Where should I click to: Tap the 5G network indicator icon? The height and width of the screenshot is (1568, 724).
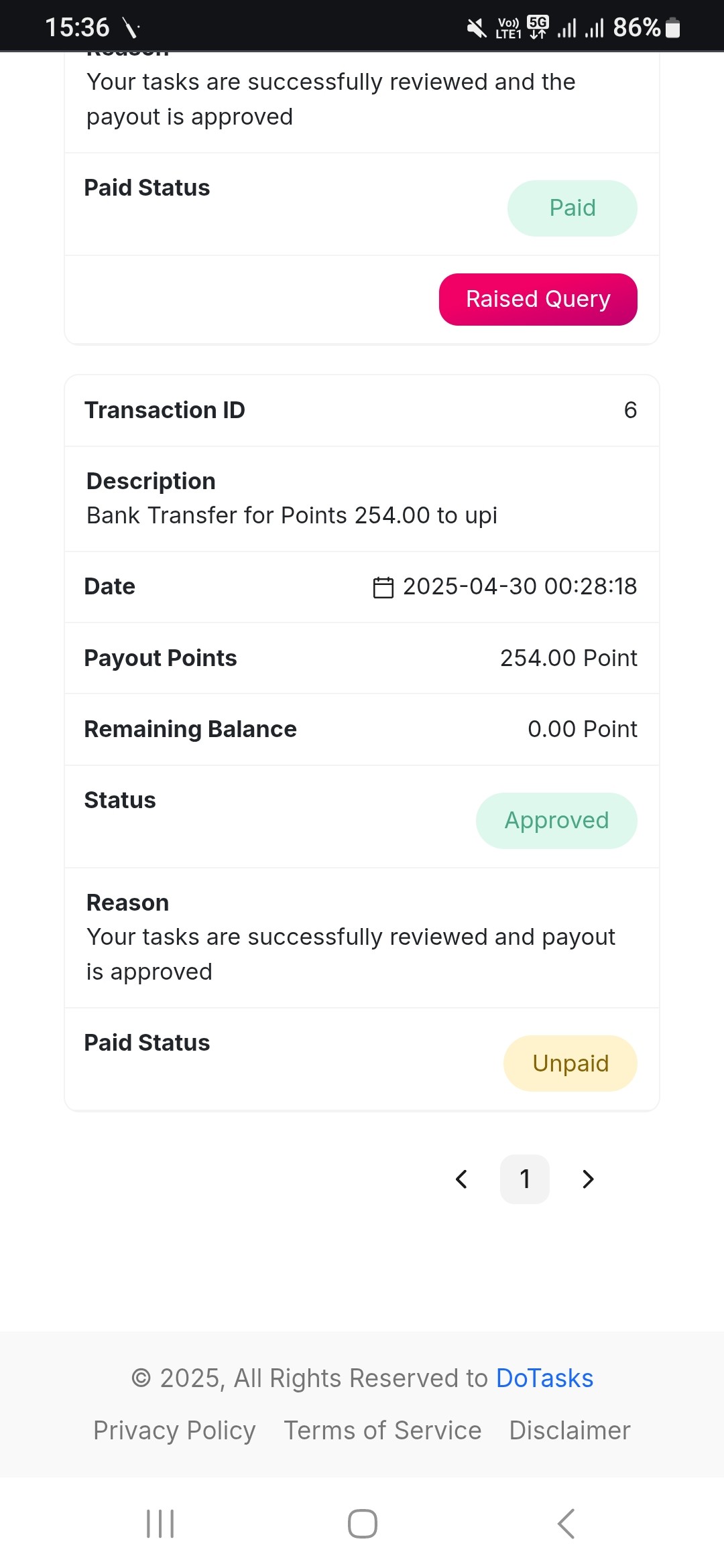pos(538,27)
